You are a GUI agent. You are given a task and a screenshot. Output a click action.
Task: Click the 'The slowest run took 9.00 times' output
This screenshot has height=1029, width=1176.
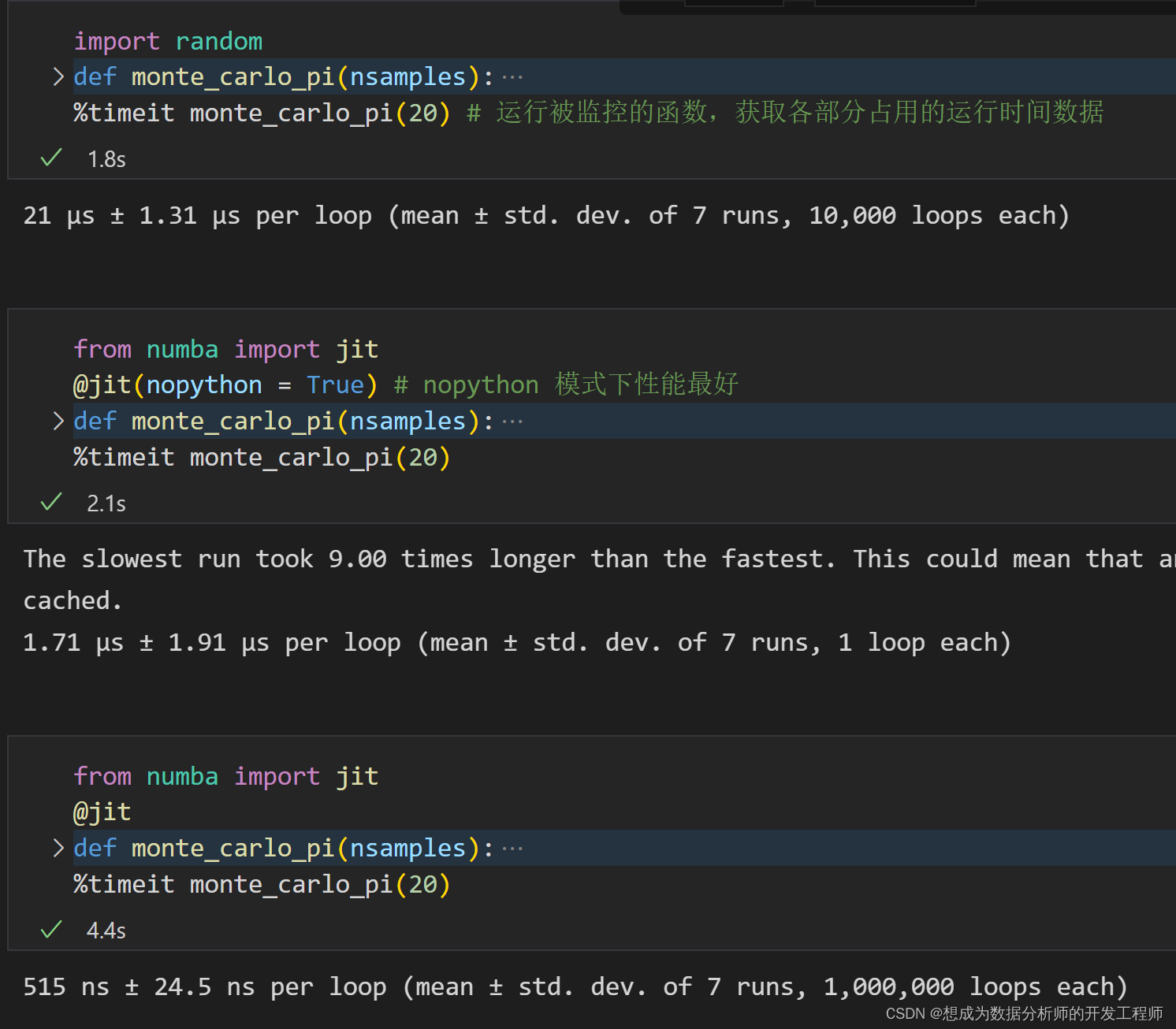coord(599,559)
